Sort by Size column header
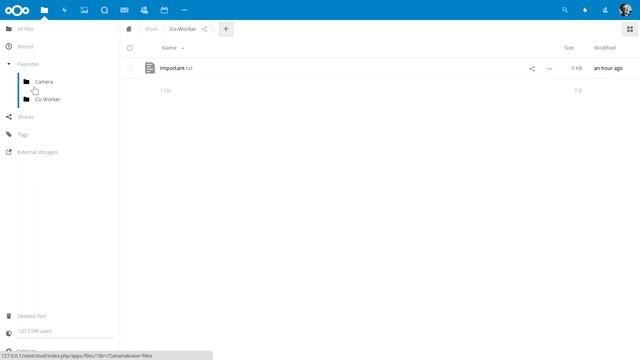The height and width of the screenshot is (360, 640). 569,48
